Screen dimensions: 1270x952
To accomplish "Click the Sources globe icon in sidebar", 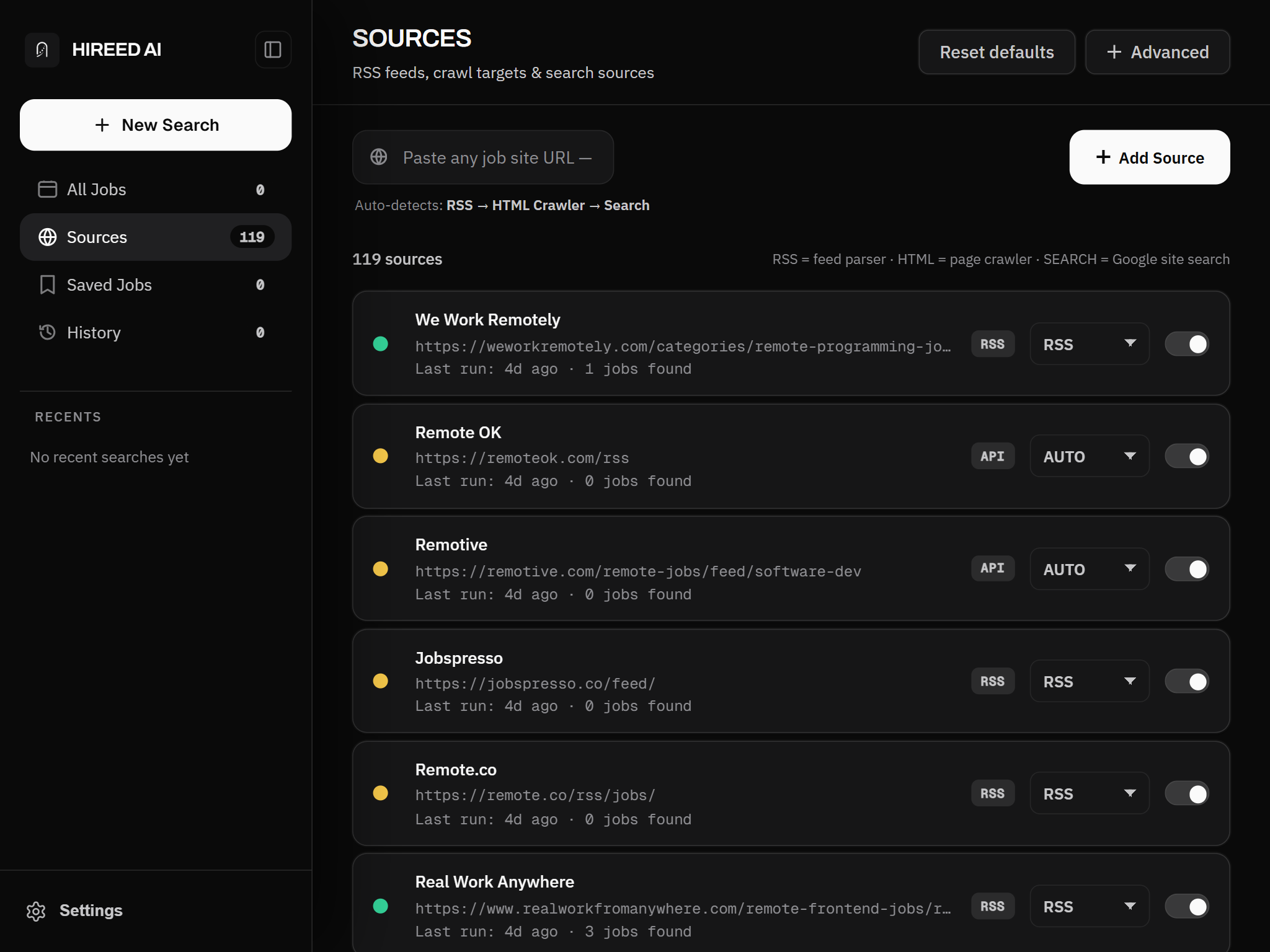I will (x=47, y=237).
